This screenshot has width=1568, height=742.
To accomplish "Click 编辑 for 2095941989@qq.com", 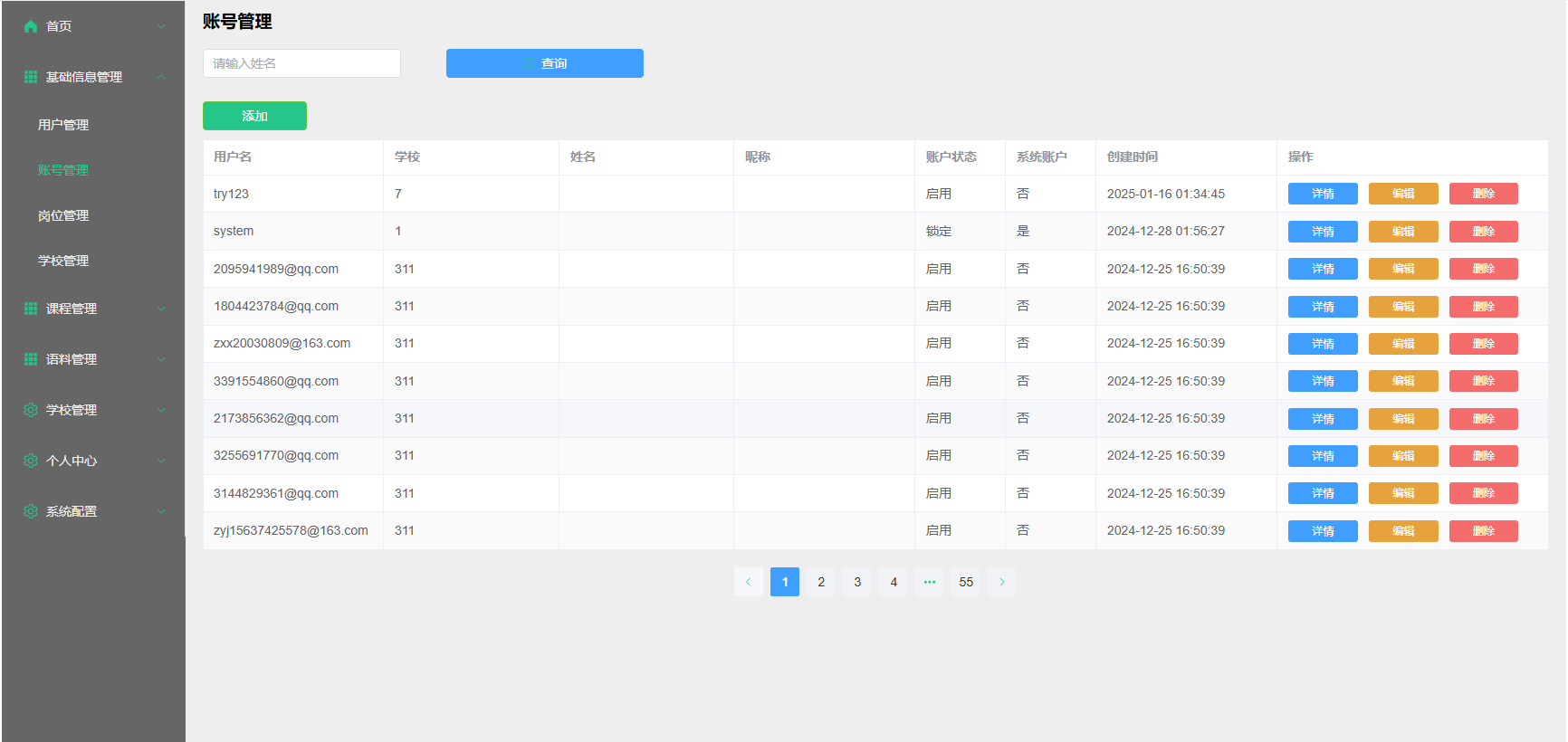I will click(1403, 269).
